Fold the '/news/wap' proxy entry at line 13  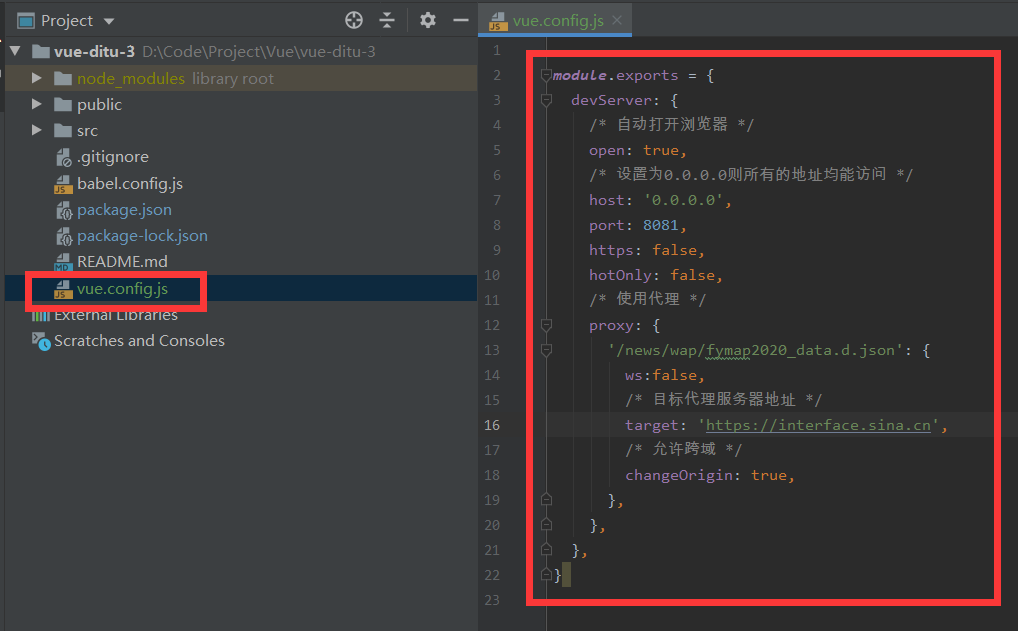pyautogui.click(x=546, y=350)
